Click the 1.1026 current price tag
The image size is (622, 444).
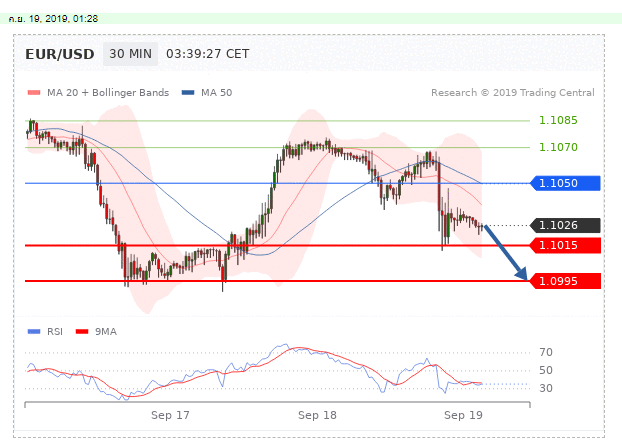[x=565, y=225]
